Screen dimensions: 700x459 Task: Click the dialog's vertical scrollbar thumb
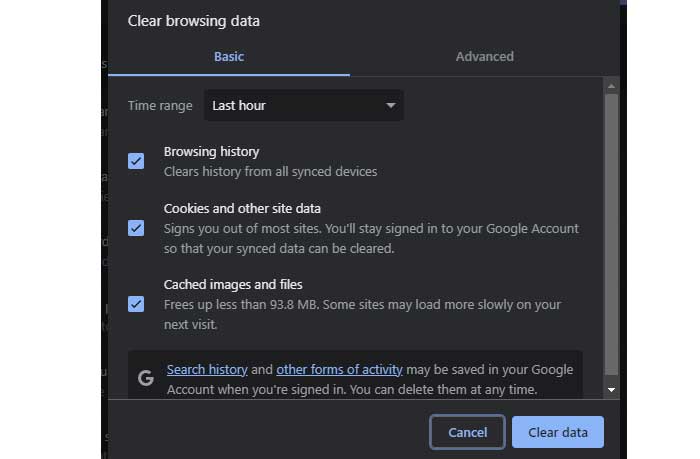pyautogui.click(x=611, y=230)
